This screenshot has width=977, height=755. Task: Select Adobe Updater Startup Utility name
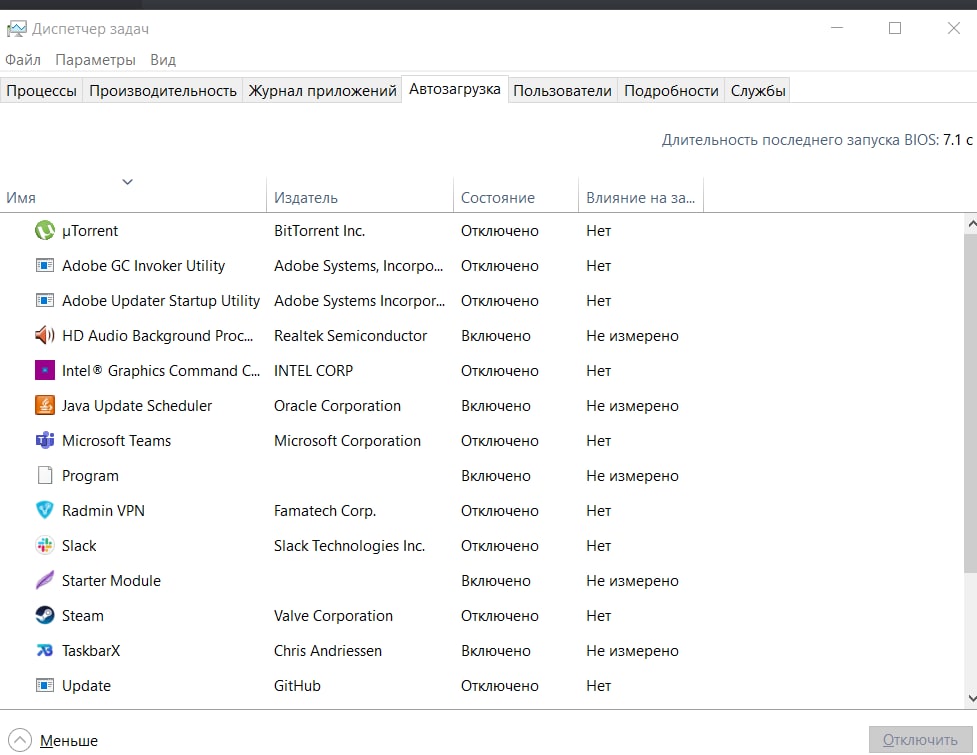pyautogui.click(x=161, y=301)
